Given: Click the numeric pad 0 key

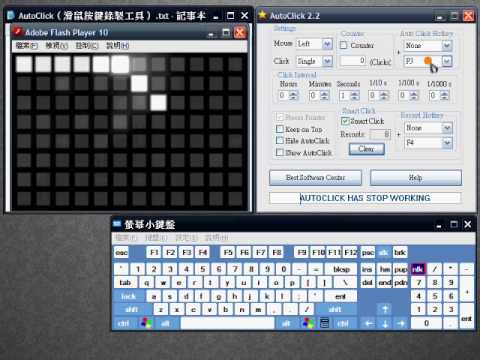Looking at the screenshot, I should click(x=426, y=323).
